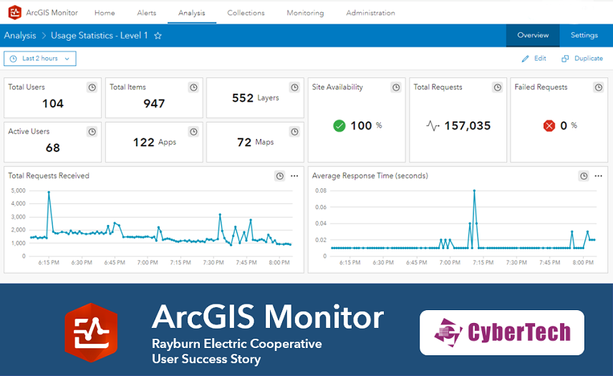Click the 0 % failed requests value
Image resolution: width=613 pixels, height=376 pixels.
(568, 126)
